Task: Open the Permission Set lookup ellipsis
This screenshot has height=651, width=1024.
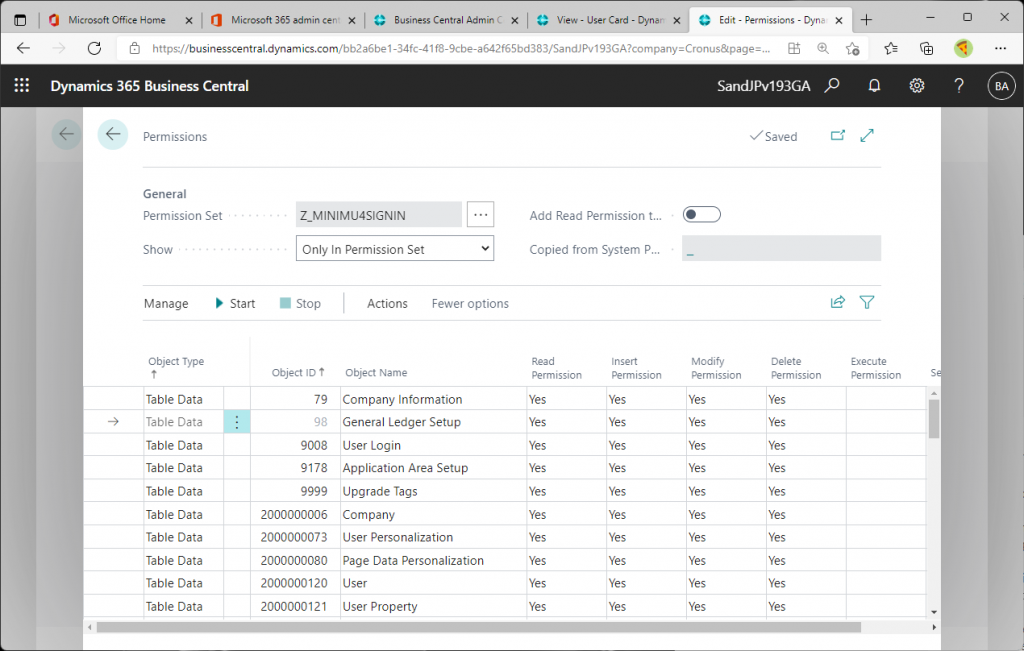Action: click(480, 214)
